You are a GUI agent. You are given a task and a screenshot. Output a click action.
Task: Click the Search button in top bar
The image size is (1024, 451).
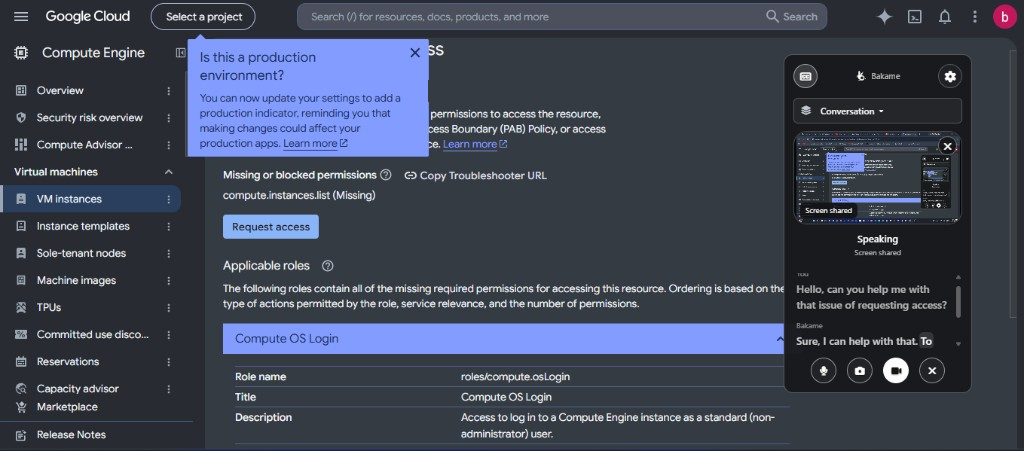pos(792,17)
